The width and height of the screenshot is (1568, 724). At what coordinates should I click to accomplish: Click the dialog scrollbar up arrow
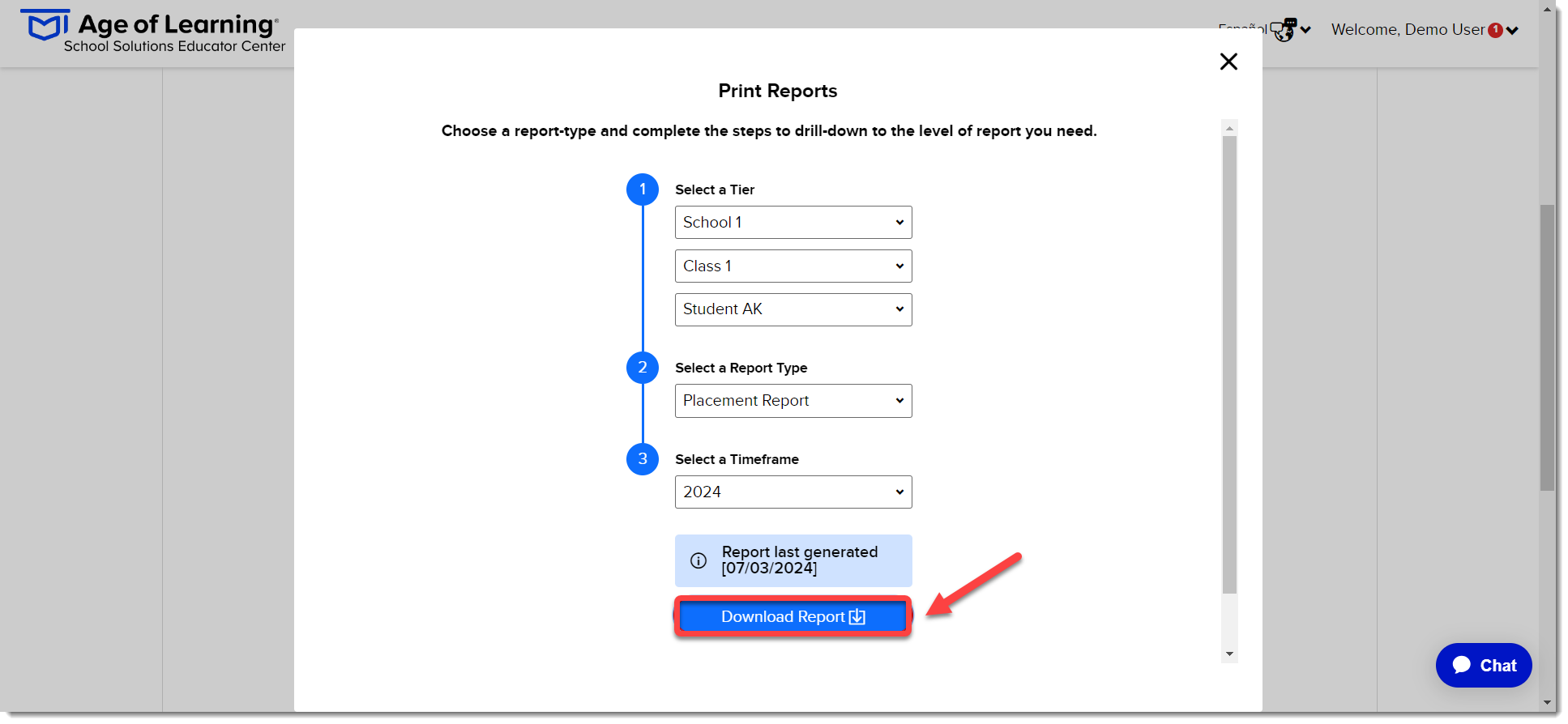click(x=1230, y=128)
